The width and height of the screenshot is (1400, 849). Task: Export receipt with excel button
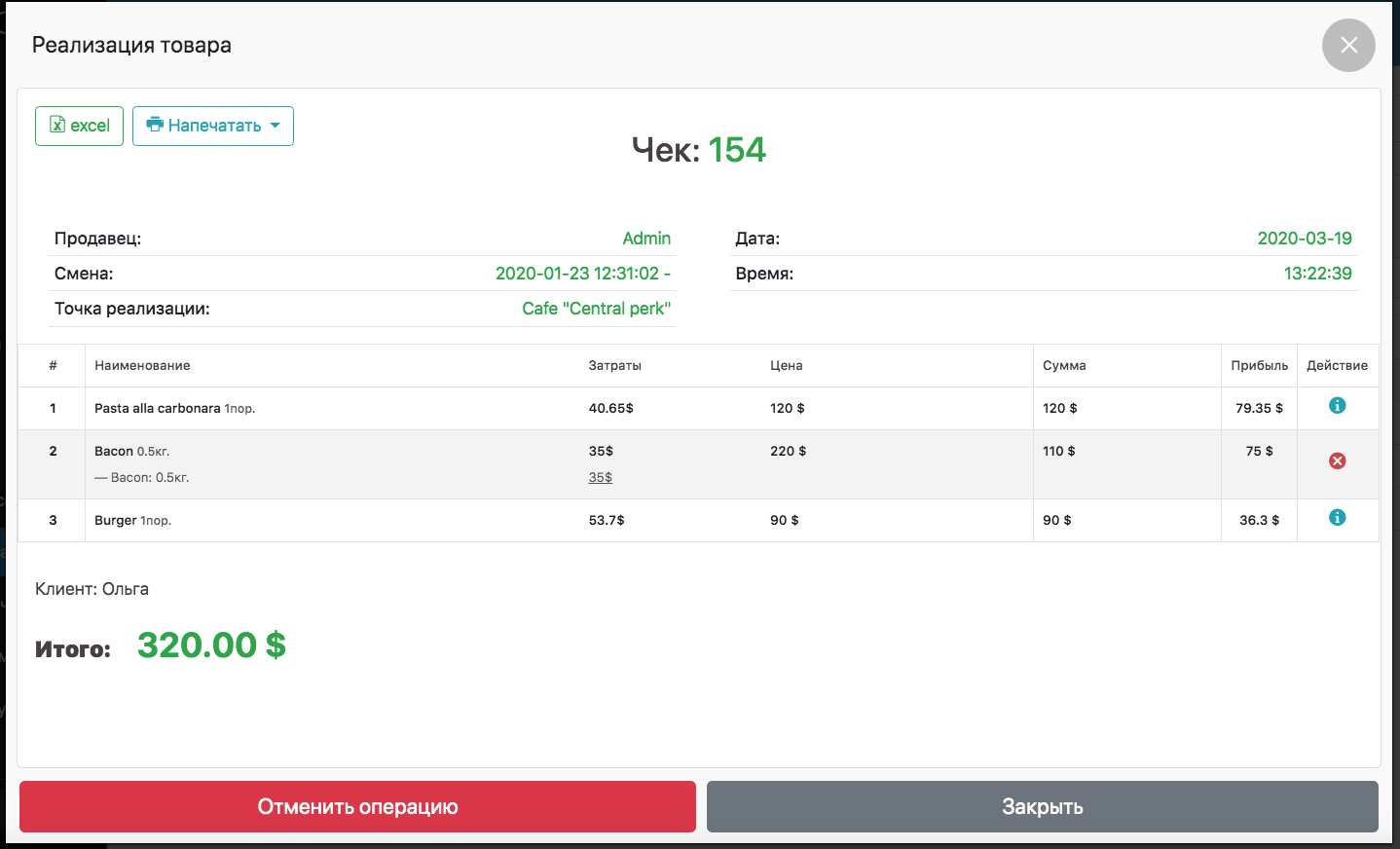(80, 126)
